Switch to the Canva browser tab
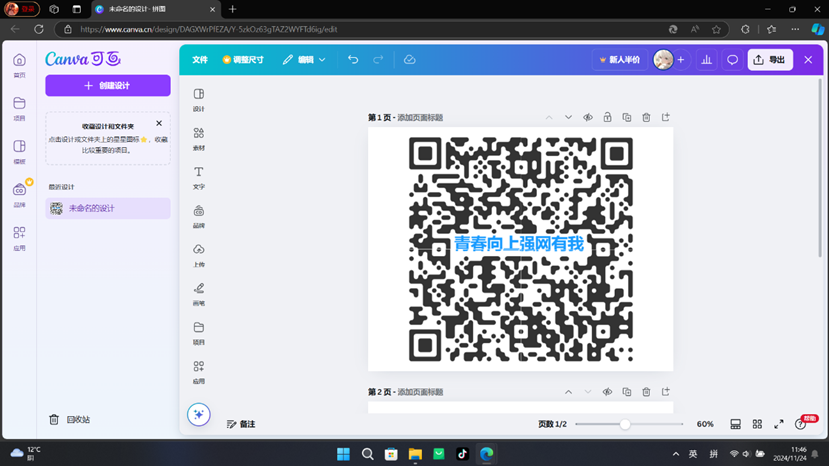Viewport: 829px width, 466px height. pos(155,9)
